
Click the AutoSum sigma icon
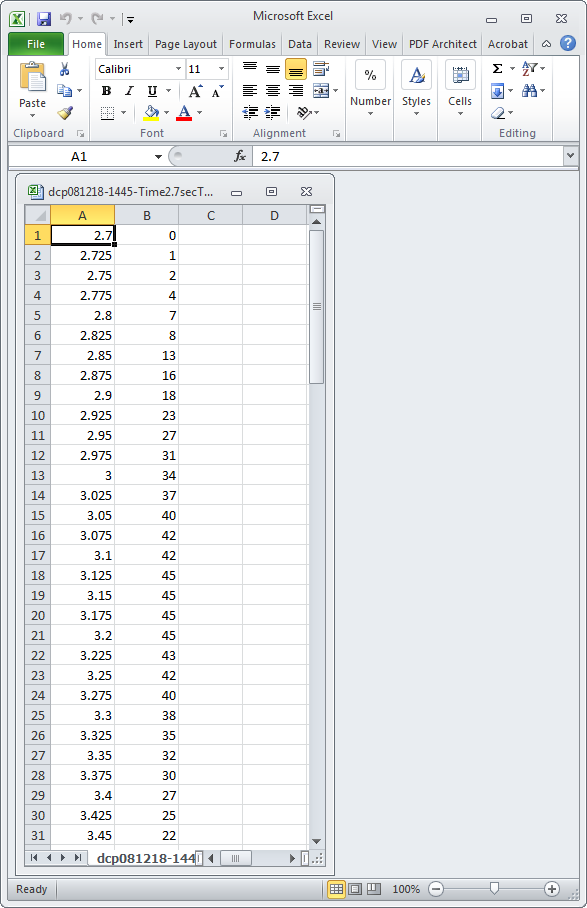point(497,69)
